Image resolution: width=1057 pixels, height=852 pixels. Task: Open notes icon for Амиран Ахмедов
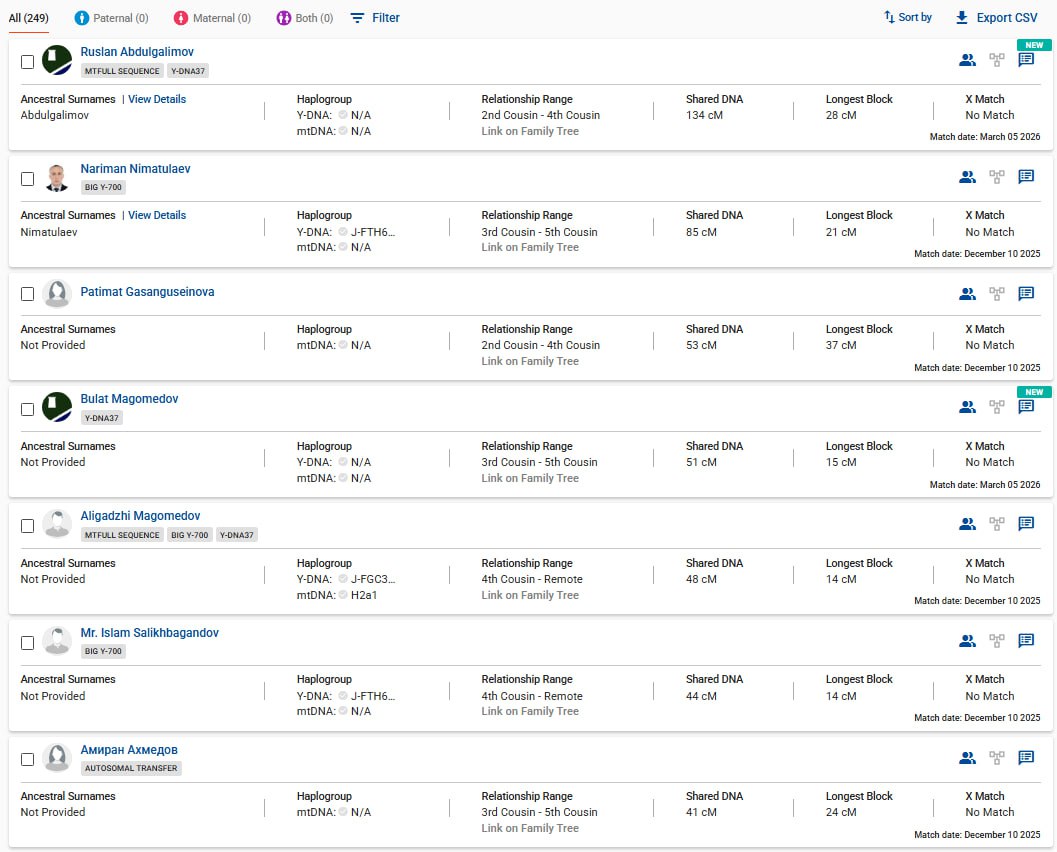pyautogui.click(x=1026, y=758)
